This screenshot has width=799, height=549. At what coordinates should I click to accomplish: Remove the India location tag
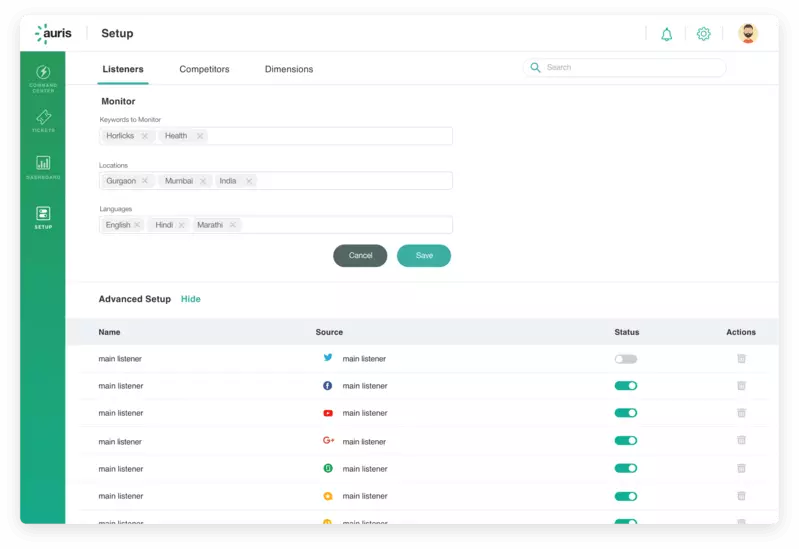click(249, 181)
